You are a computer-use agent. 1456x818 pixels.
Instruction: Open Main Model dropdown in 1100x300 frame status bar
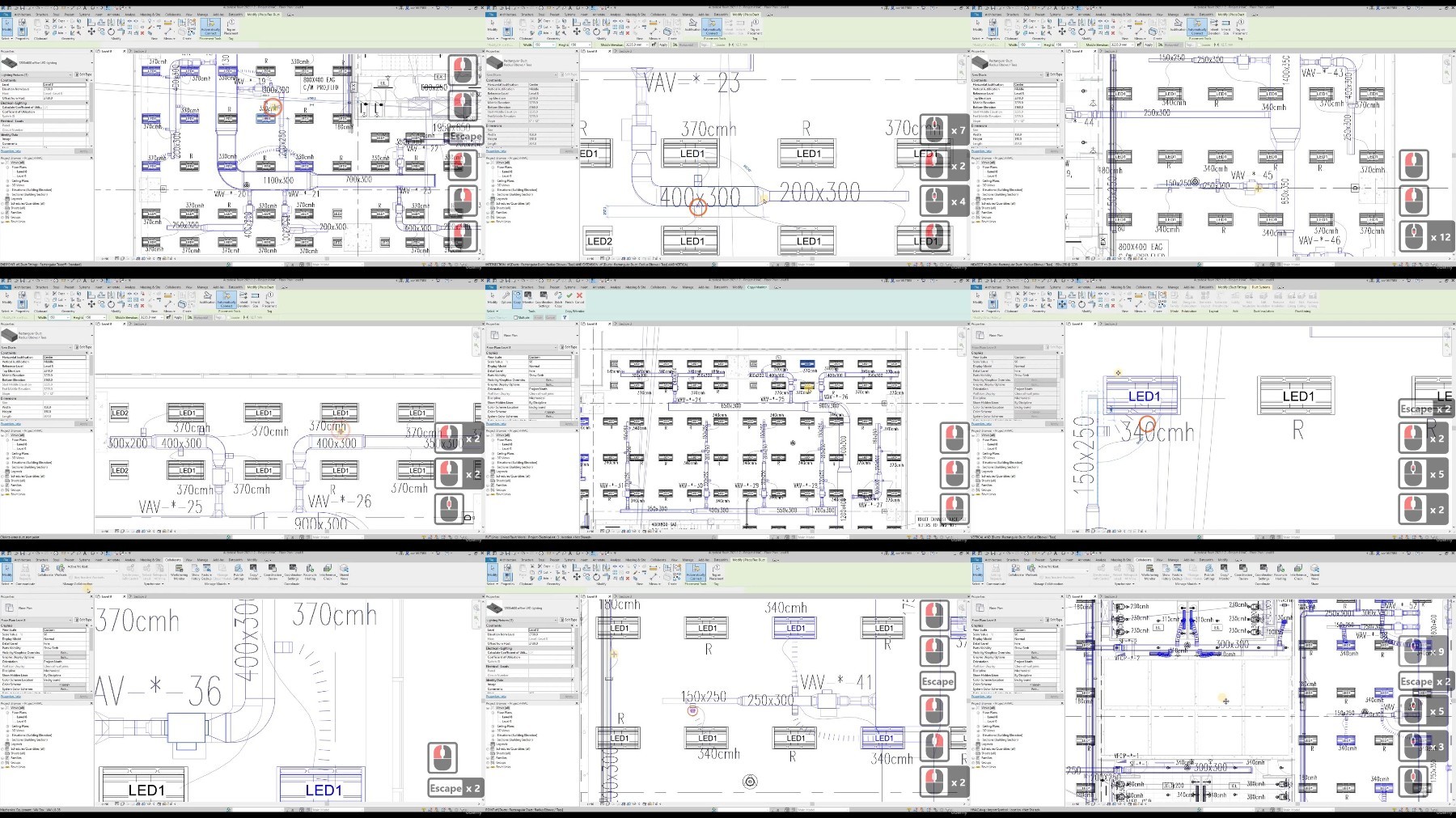pyautogui.click(x=337, y=265)
